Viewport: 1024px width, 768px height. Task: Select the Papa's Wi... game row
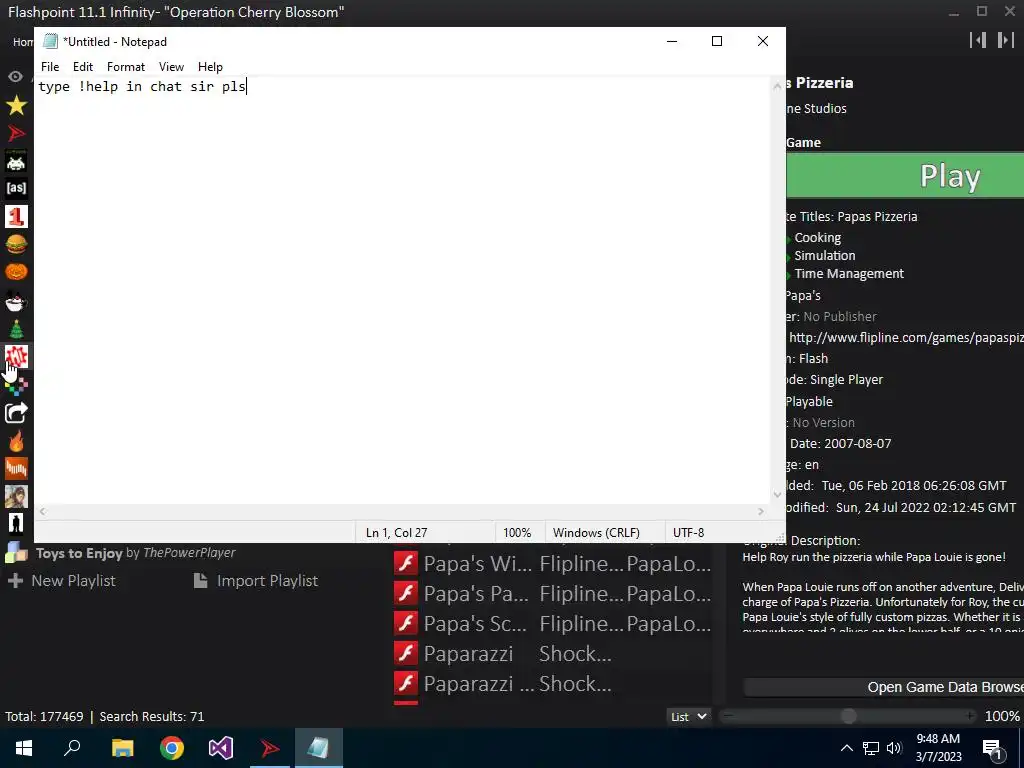pyautogui.click(x=552, y=564)
